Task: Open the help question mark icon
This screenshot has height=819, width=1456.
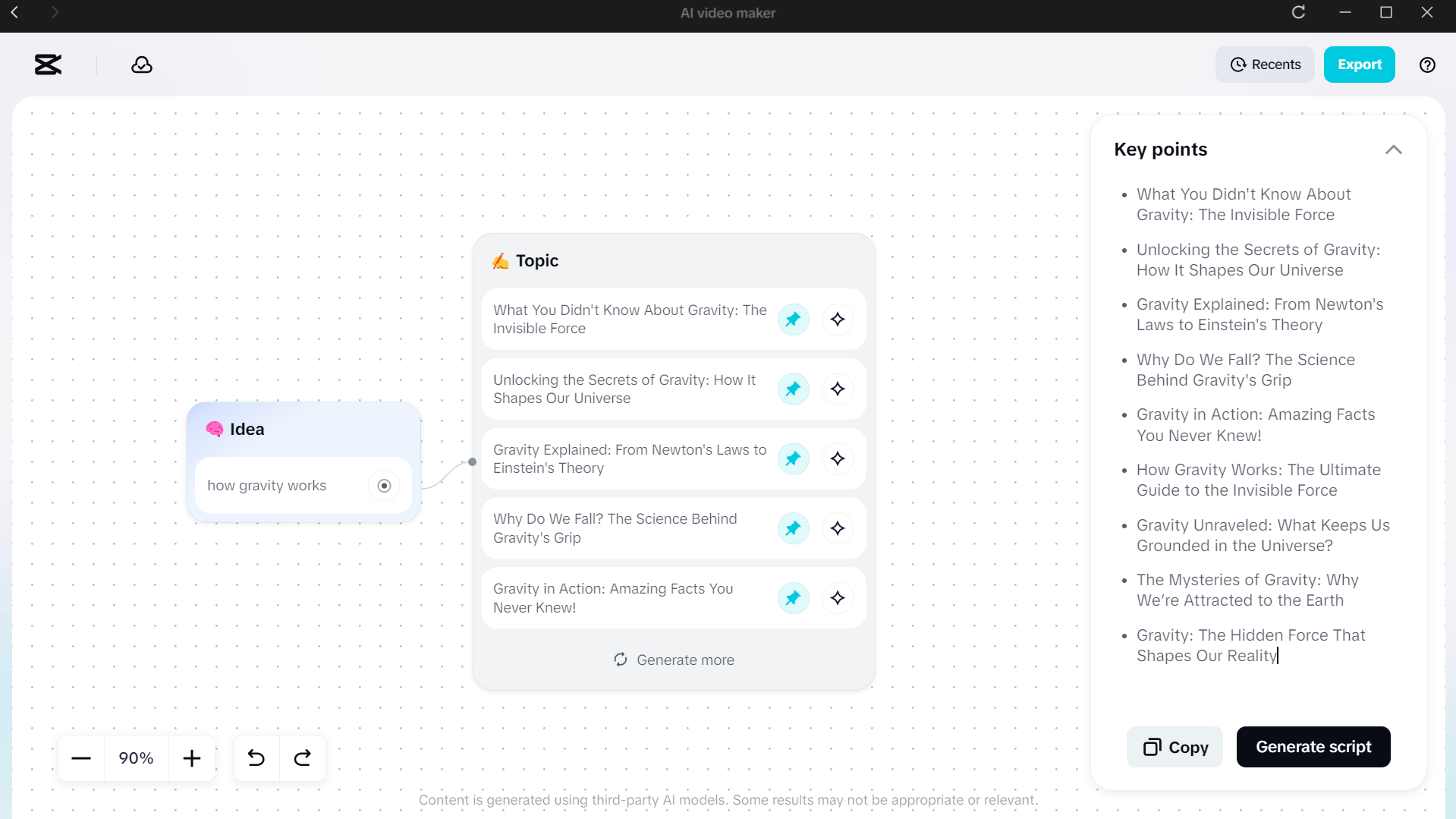Action: (1427, 65)
